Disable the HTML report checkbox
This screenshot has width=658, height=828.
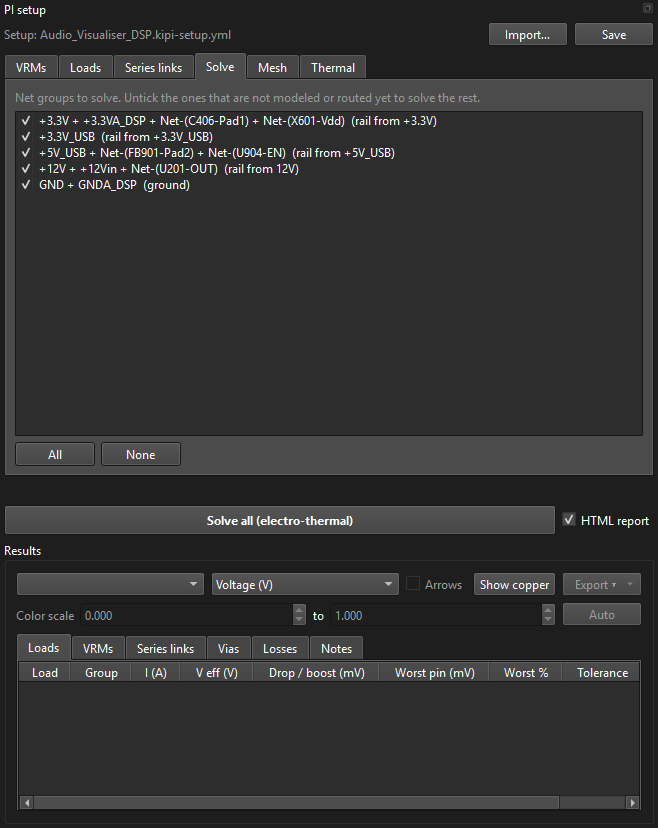(569, 520)
